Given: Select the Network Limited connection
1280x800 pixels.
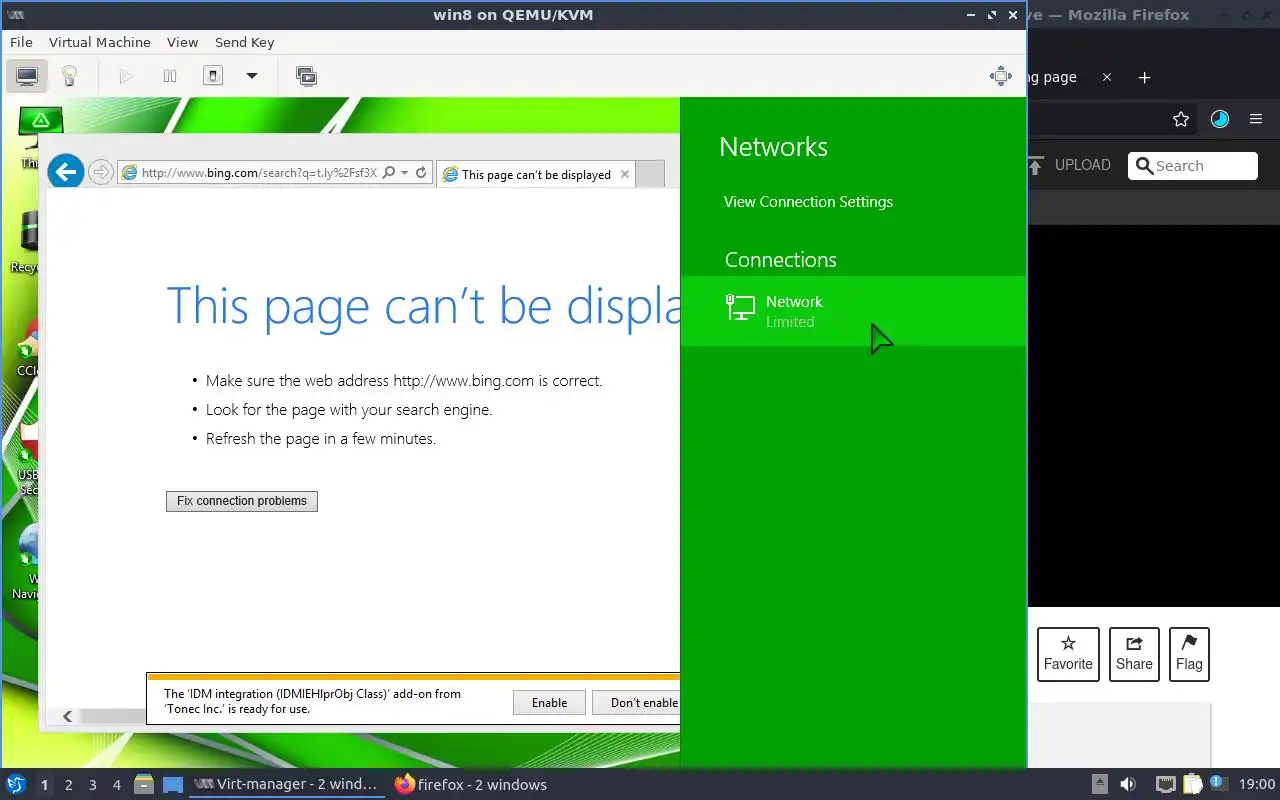Looking at the screenshot, I should pyautogui.click(x=853, y=311).
